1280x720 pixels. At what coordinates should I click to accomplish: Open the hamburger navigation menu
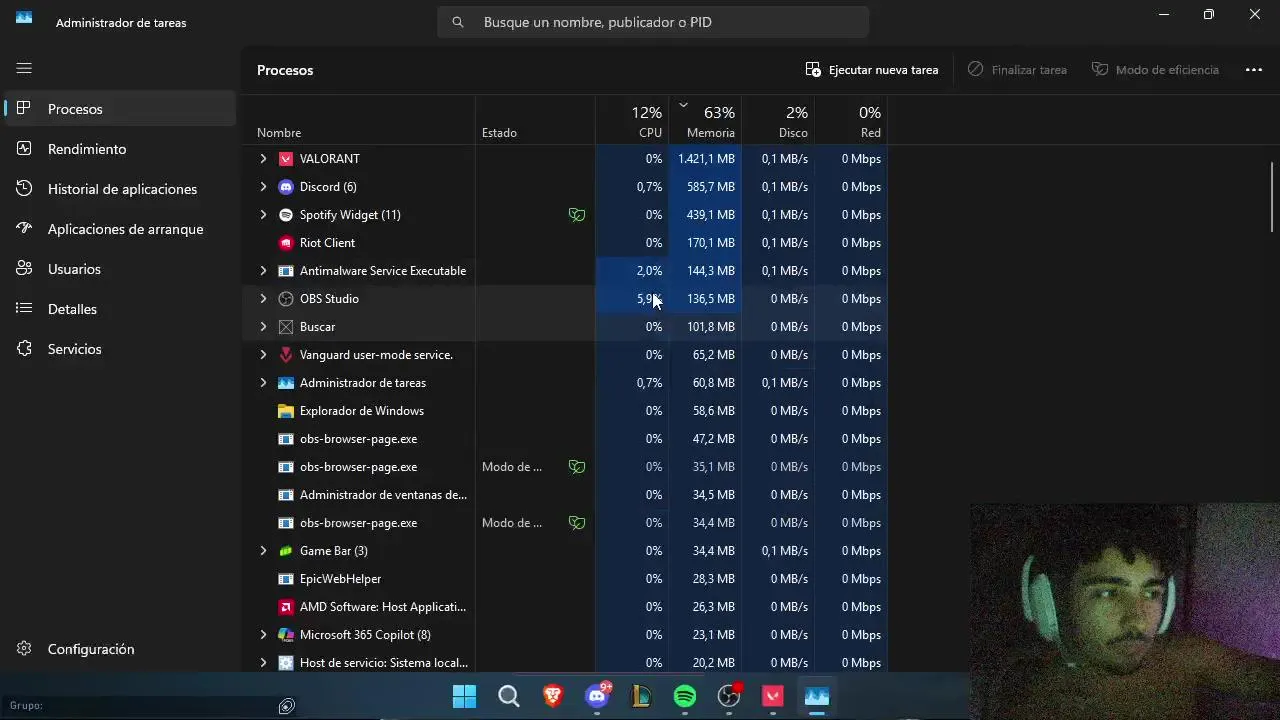pyautogui.click(x=24, y=68)
